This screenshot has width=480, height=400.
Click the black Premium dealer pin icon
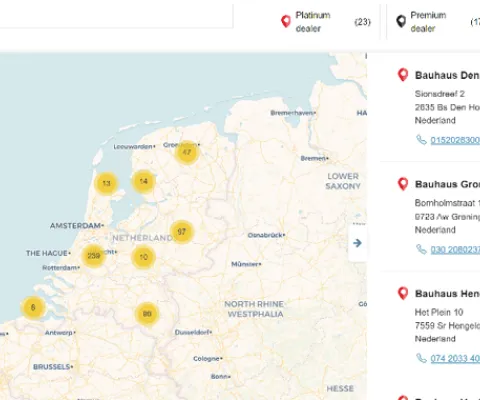point(401,21)
